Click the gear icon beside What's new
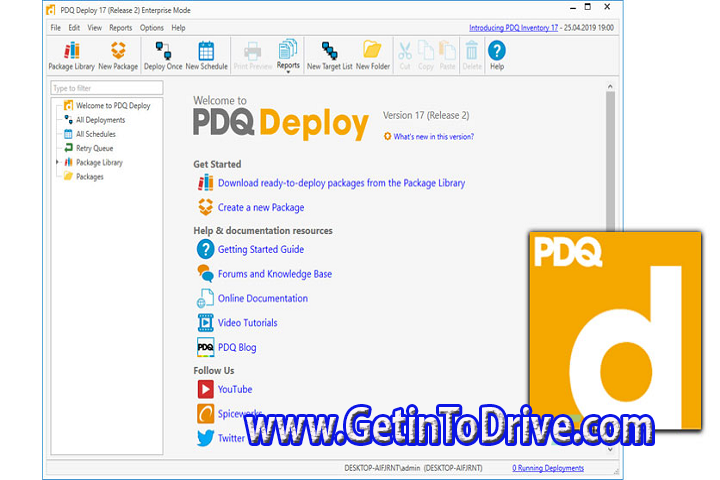 tap(388, 136)
